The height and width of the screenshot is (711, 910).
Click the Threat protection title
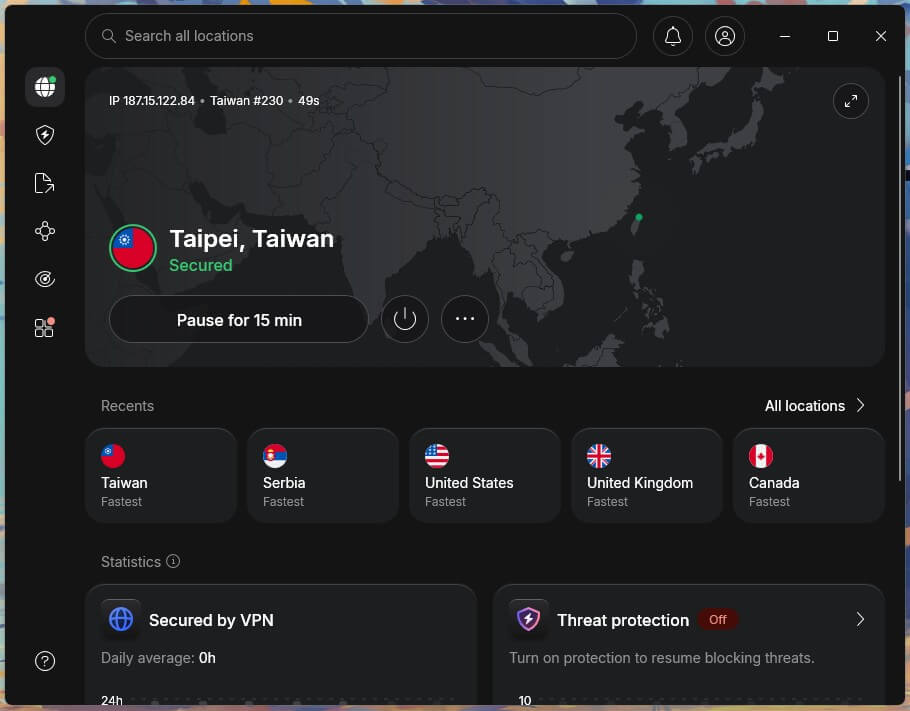pyautogui.click(x=623, y=620)
